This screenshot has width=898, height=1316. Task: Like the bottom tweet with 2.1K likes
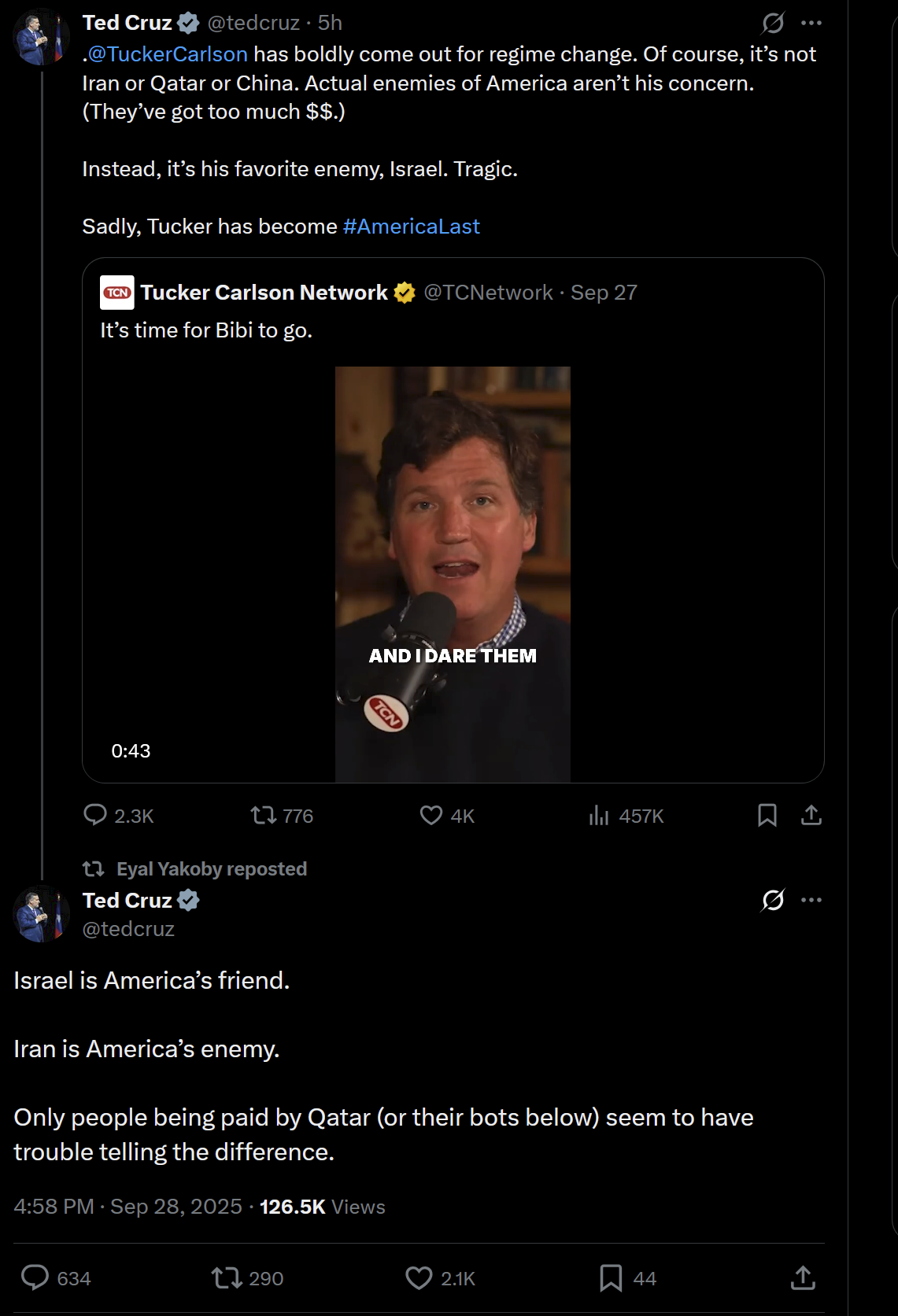[x=419, y=1278]
